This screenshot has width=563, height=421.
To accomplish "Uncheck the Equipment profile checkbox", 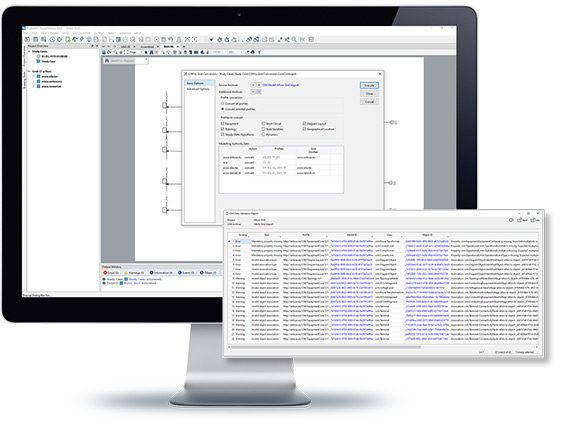I will tap(223, 123).
